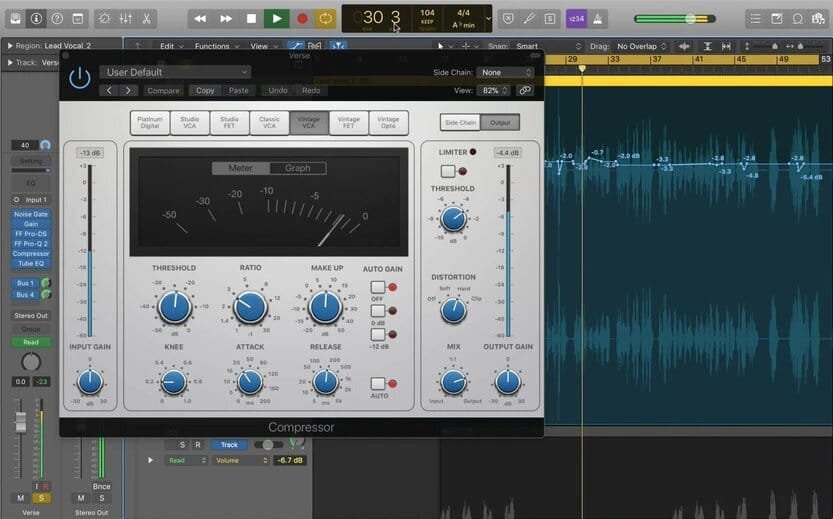Image resolution: width=833 pixels, height=519 pixels.
Task: Open the Editors scissors icon
Action: pos(147,19)
